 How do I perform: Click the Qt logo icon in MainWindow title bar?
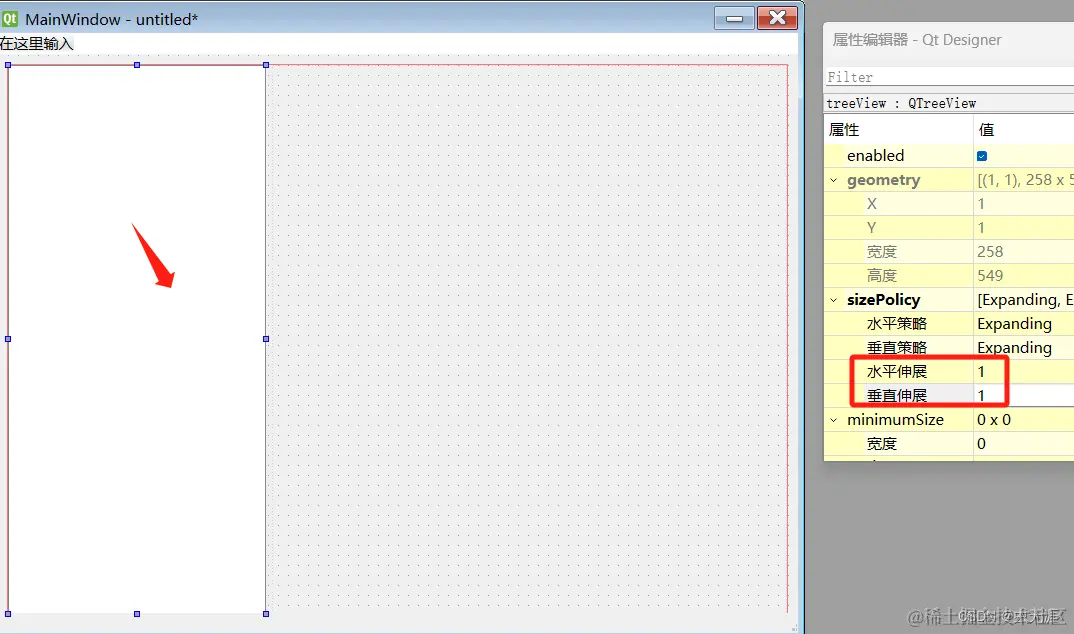10,18
